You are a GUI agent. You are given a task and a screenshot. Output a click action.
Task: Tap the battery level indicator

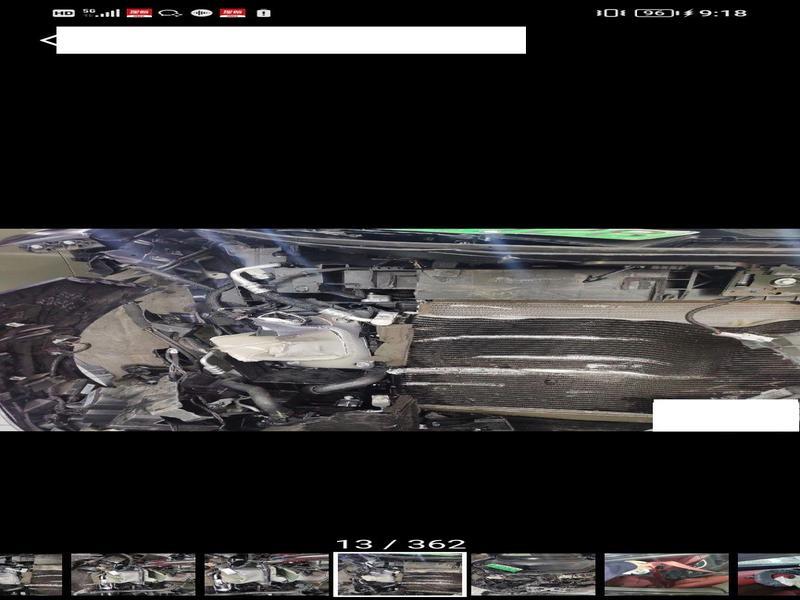point(655,13)
